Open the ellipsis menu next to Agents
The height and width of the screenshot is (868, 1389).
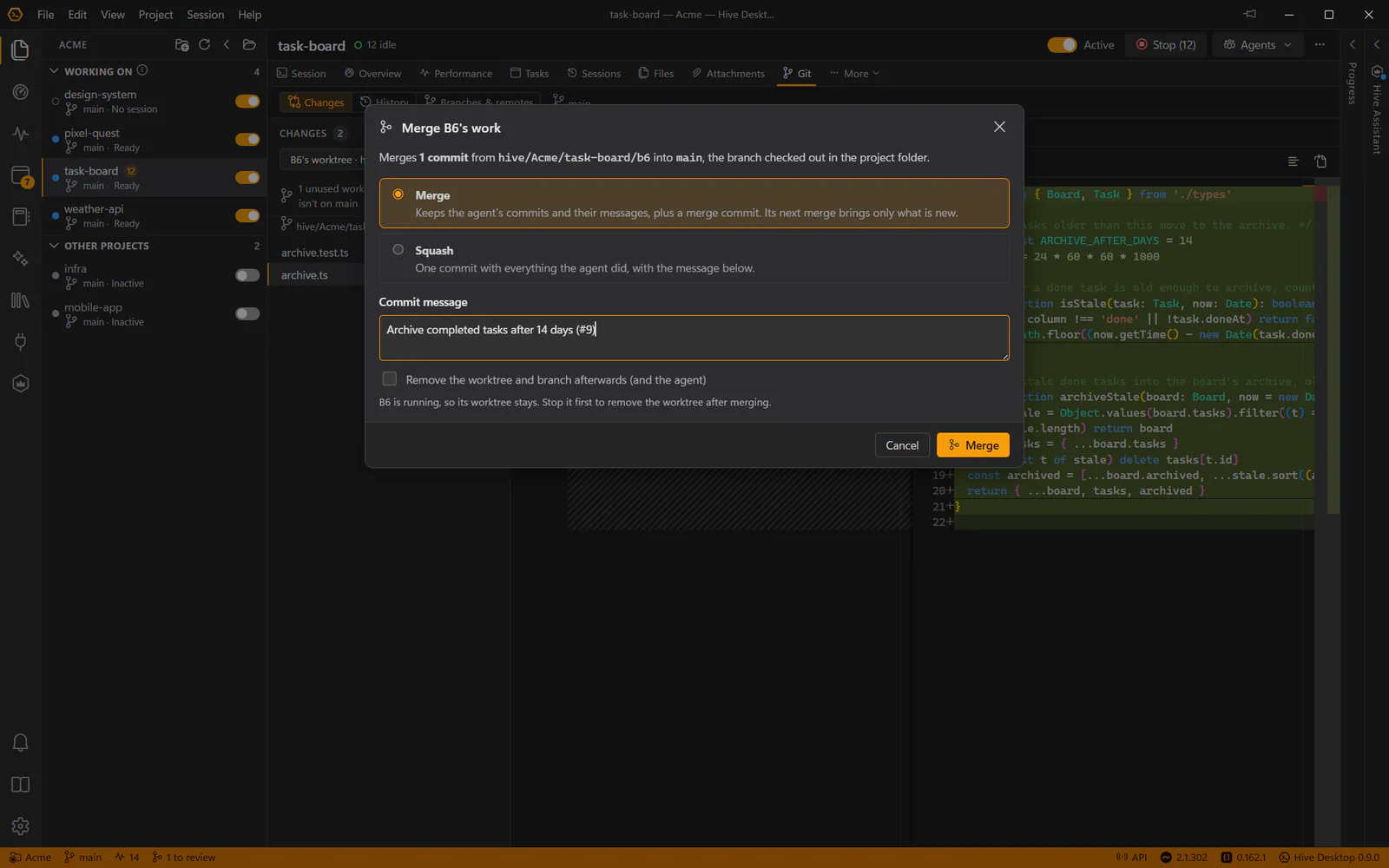[x=1320, y=44]
